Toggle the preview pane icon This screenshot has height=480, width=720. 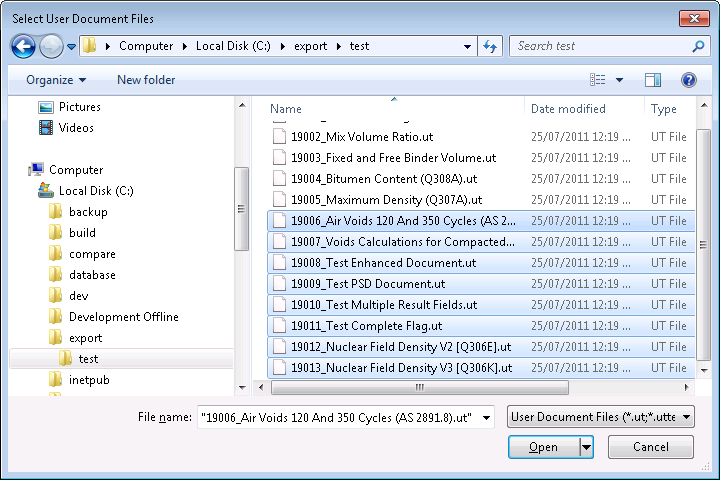pos(653,80)
